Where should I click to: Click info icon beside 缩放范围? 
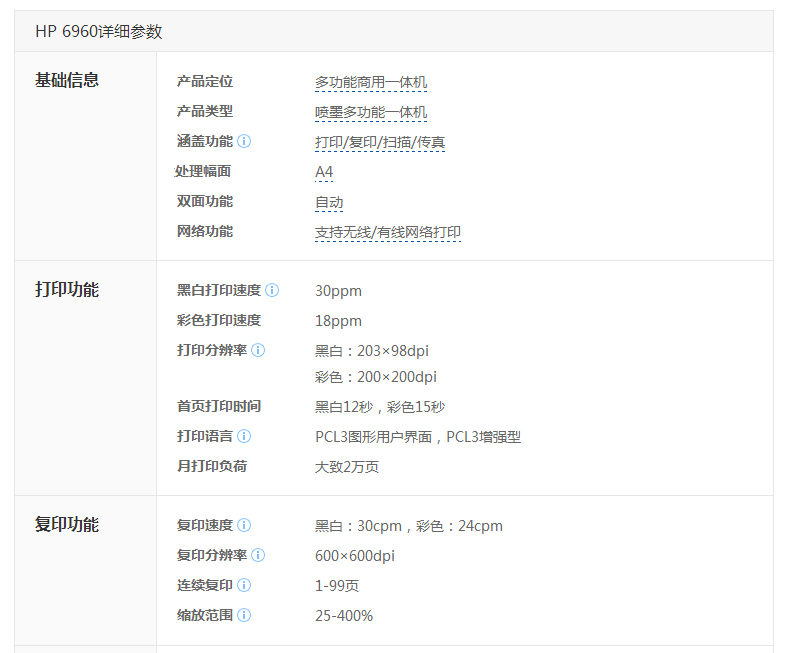[244, 615]
